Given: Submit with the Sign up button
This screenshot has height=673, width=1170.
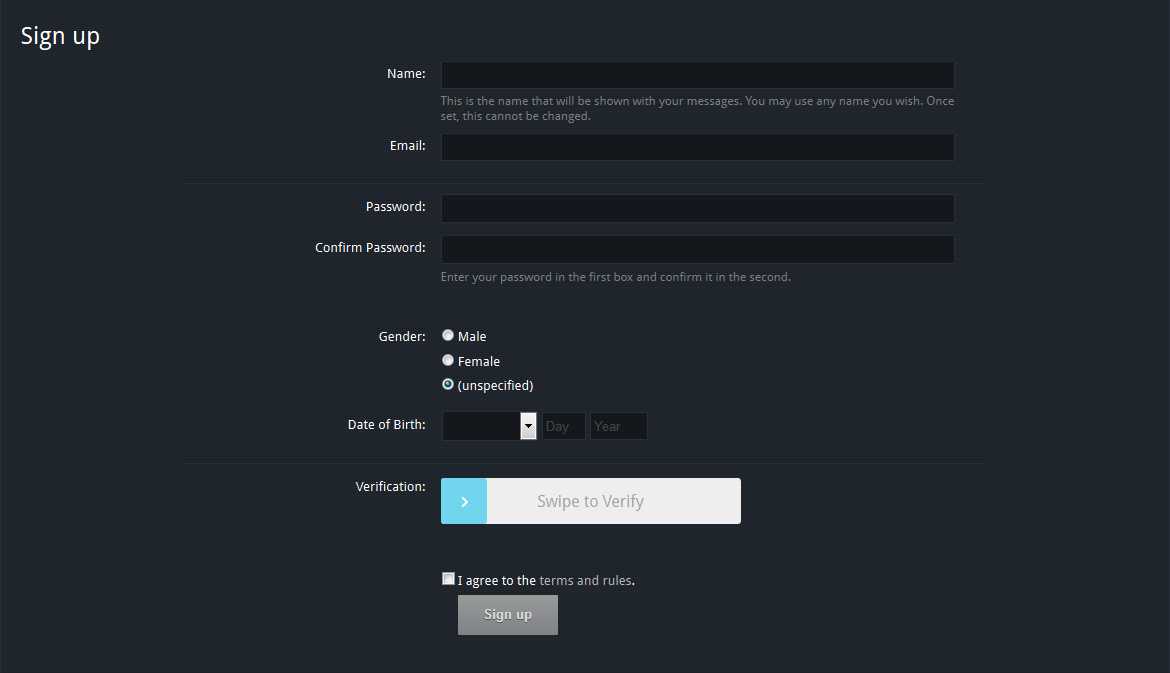Looking at the screenshot, I should tap(507, 615).
